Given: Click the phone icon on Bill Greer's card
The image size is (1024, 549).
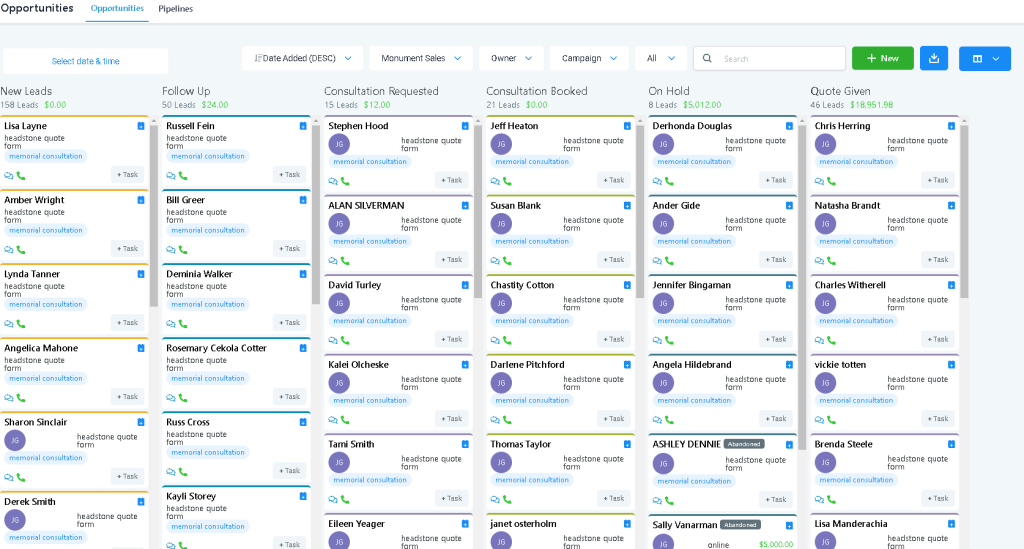Looking at the screenshot, I should [183, 249].
